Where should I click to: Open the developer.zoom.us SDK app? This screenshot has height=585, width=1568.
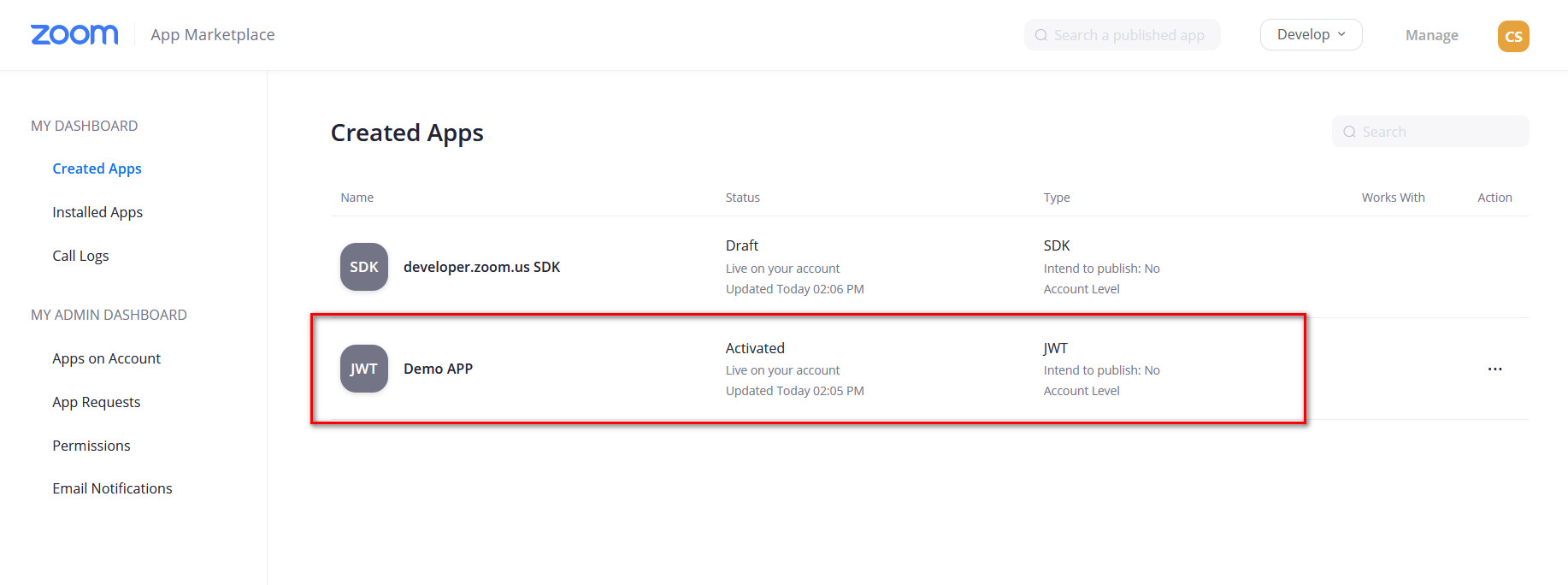(481, 267)
